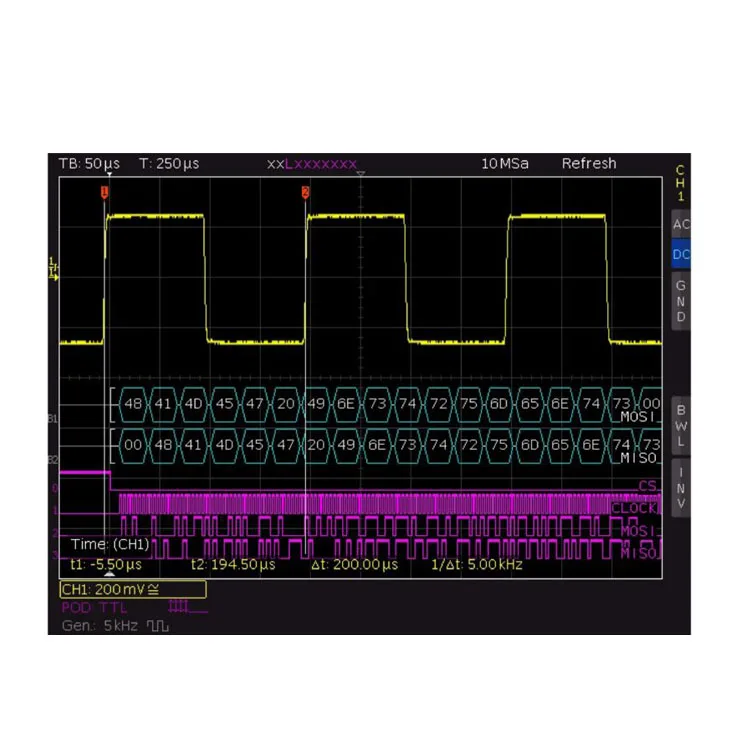Click the CLOCK logic channel label
Viewport: 750px width, 750px height.
[x=634, y=508]
